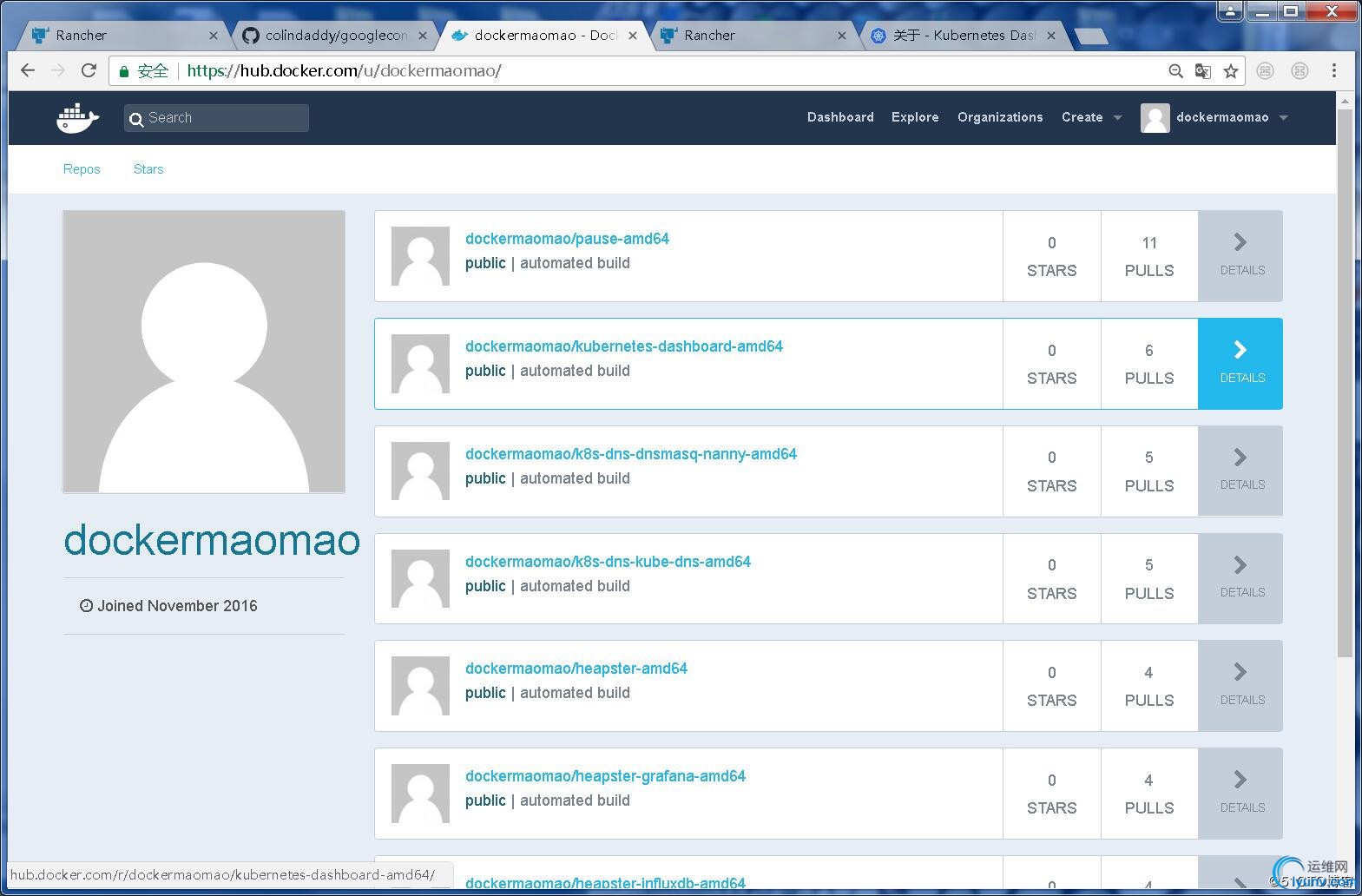Viewport: 1362px width, 896px height.
Task: Click the Docker whale logo
Action: pyautogui.click(x=77, y=117)
